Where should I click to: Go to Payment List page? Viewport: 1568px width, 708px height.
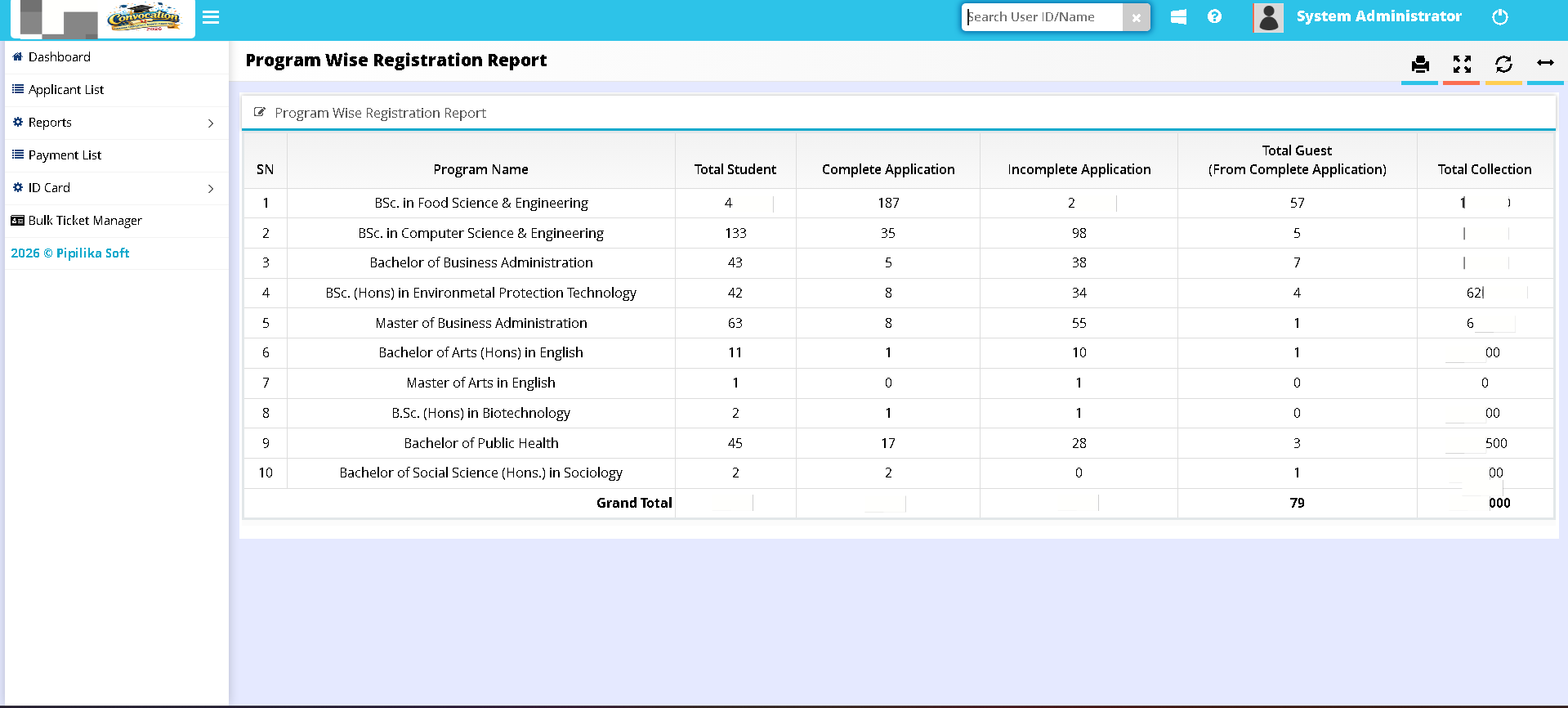click(65, 155)
